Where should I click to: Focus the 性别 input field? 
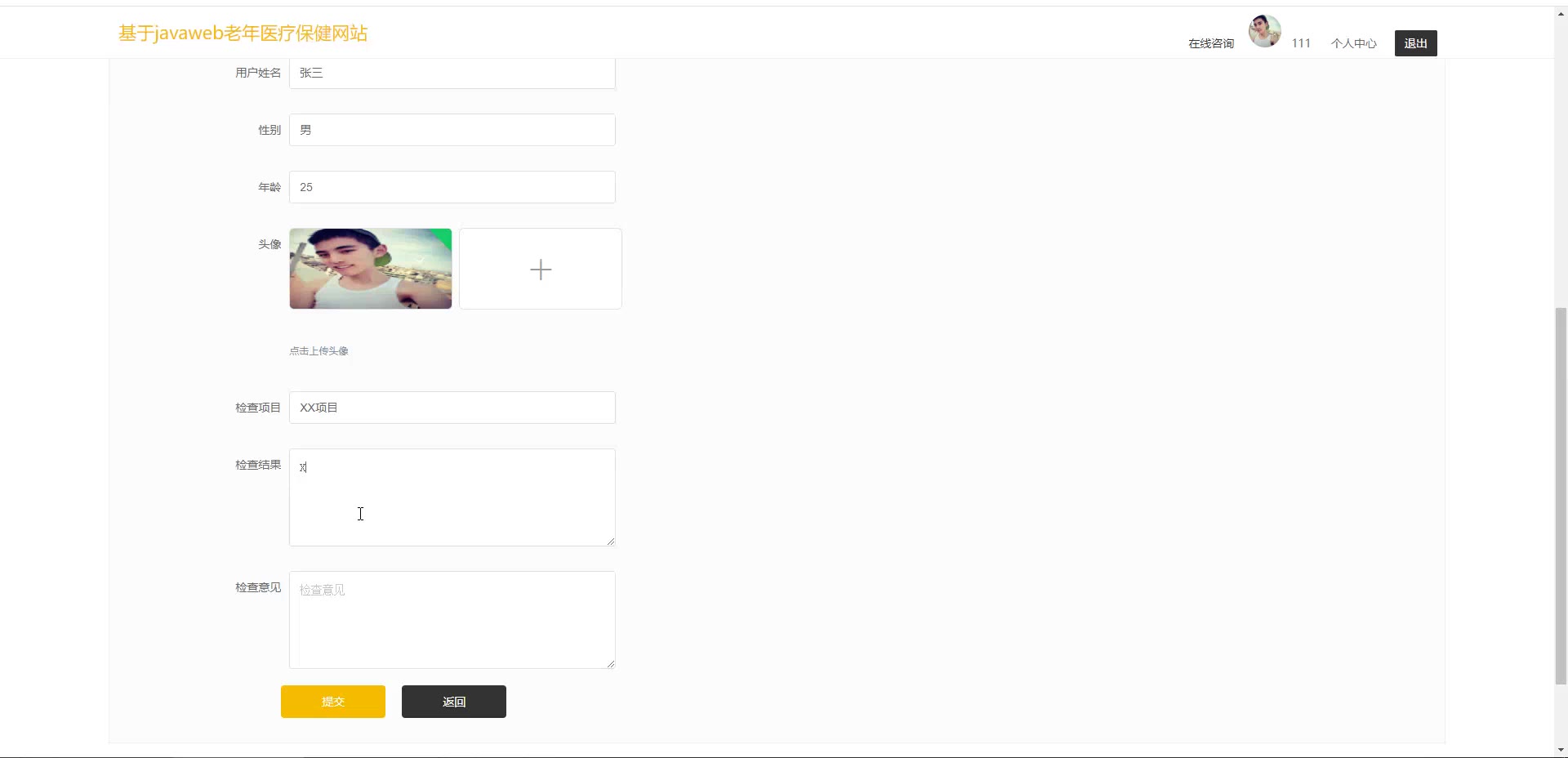[452, 130]
